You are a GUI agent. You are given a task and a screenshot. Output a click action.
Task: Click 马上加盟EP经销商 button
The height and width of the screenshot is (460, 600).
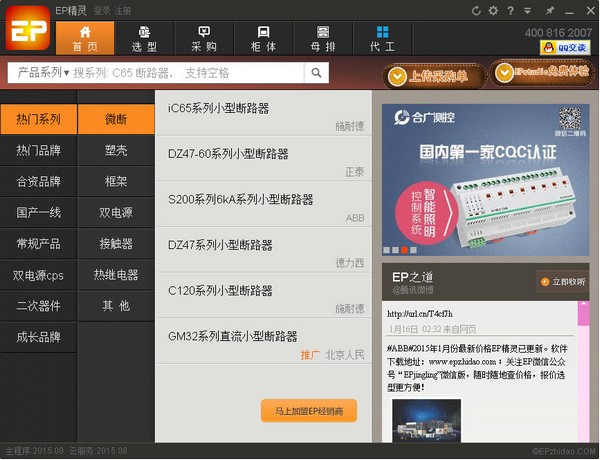pos(309,411)
